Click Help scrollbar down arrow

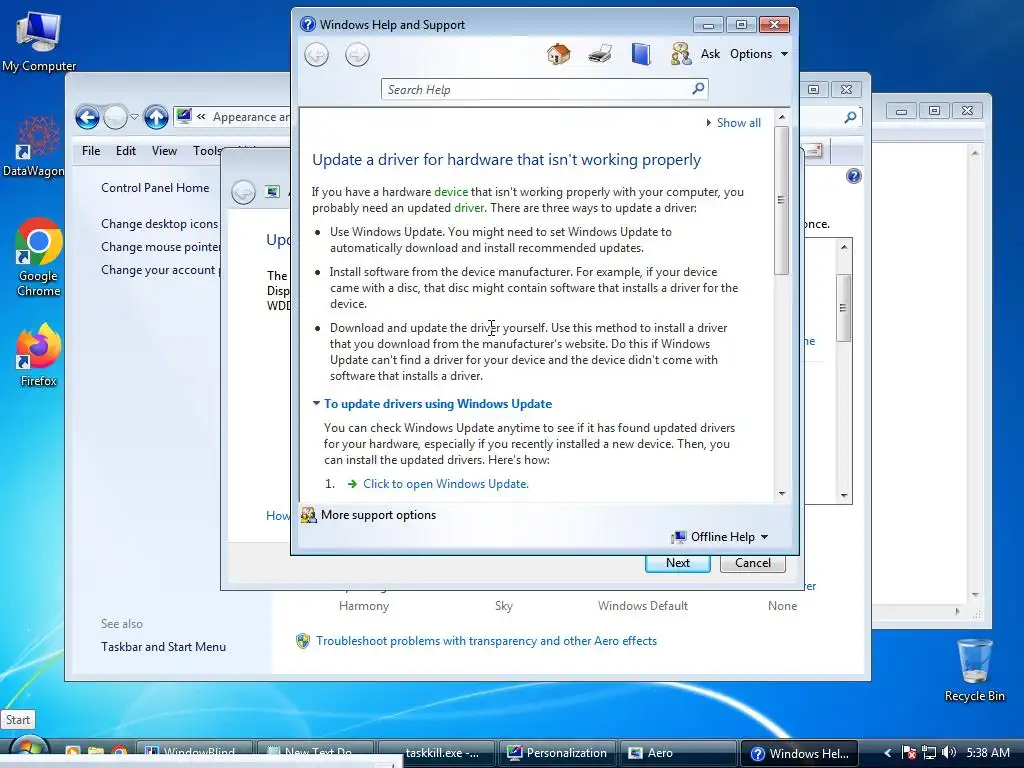782,494
